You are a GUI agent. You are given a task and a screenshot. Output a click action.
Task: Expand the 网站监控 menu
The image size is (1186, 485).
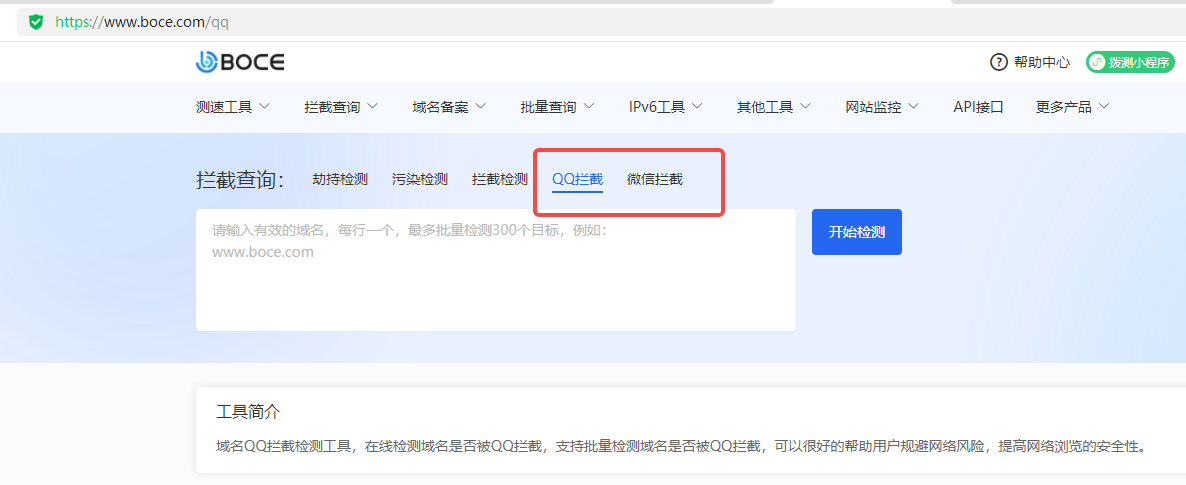click(x=882, y=107)
